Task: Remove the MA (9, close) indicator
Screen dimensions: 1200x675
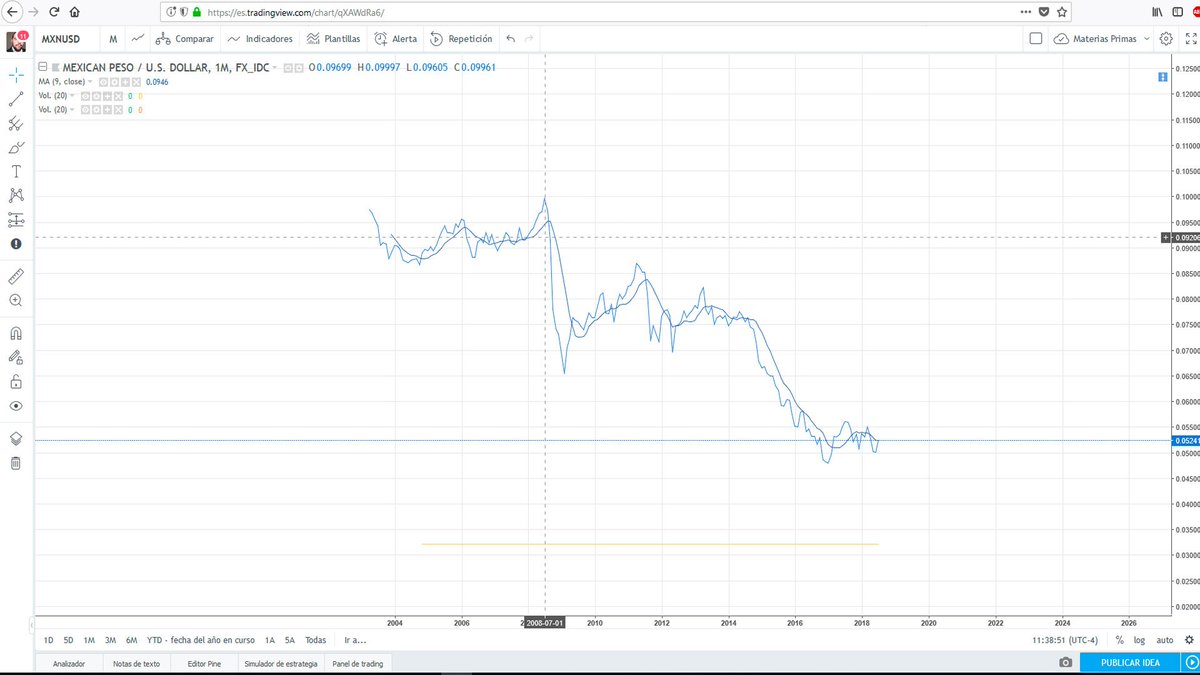Action: (136, 82)
